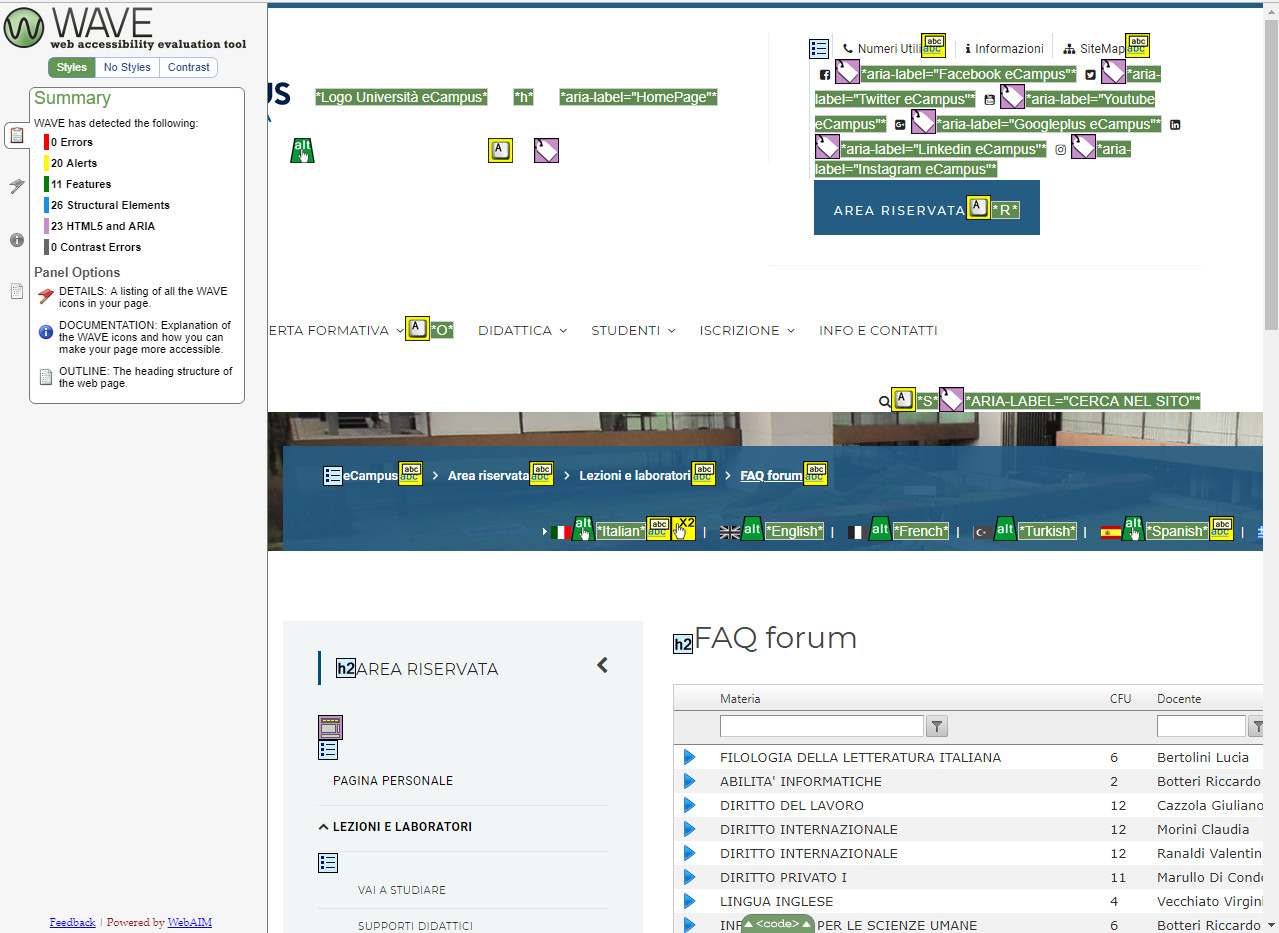Click the filter icon for Docente column
The height and width of the screenshot is (933, 1279).
click(x=1257, y=727)
